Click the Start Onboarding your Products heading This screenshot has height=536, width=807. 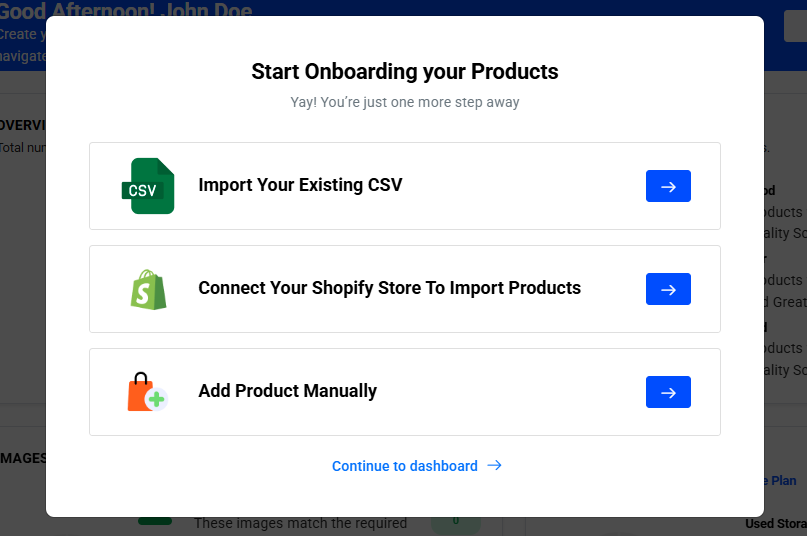pos(404,72)
